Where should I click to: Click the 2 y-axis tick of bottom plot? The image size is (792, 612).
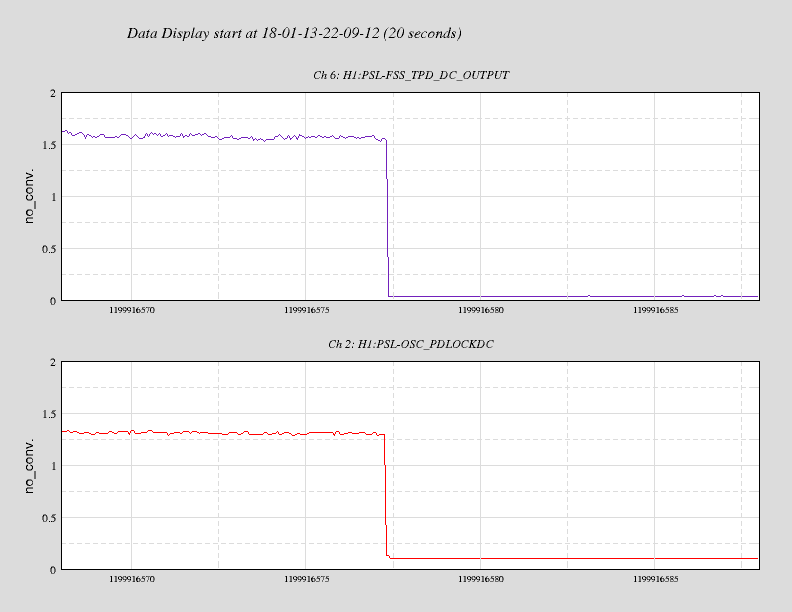(53, 362)
